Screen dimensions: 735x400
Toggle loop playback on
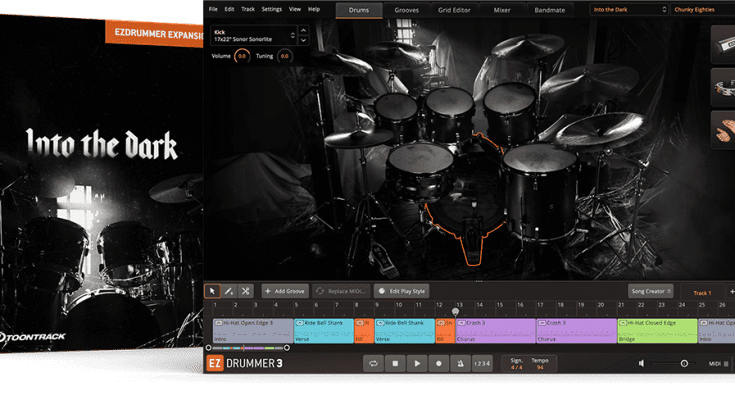pyautogui.click(x=373, y=364)
